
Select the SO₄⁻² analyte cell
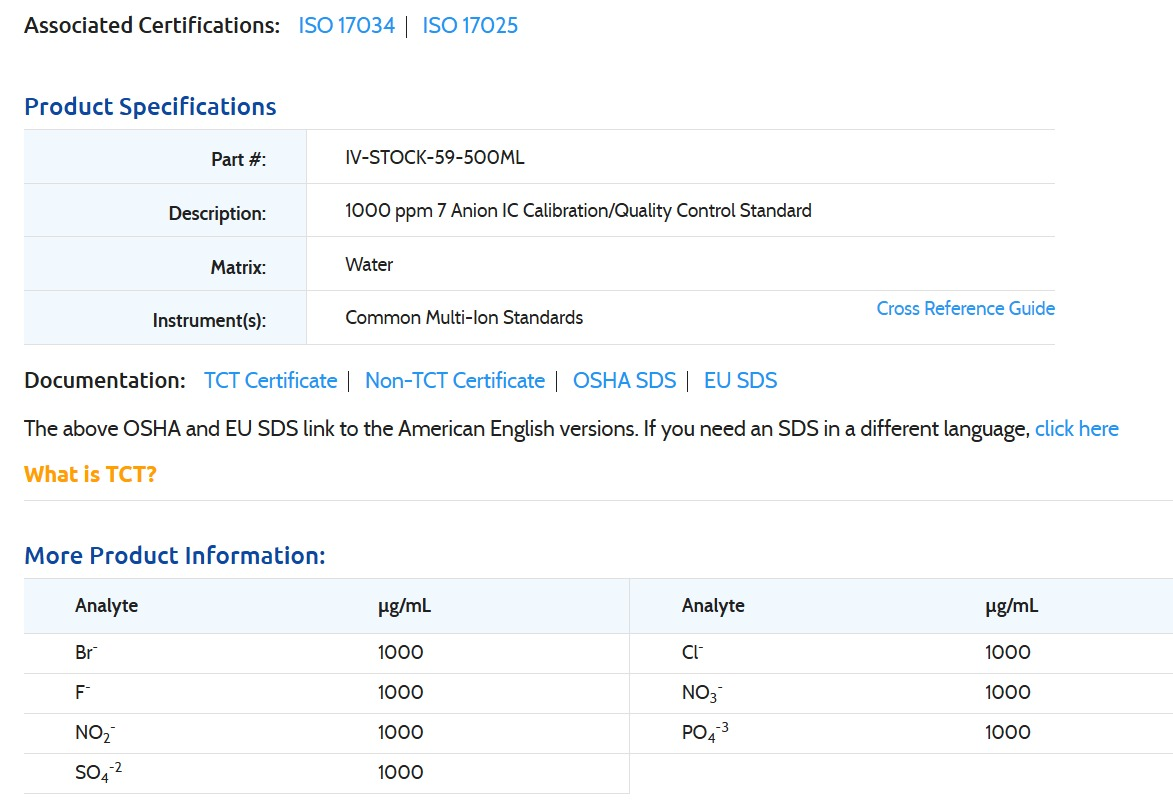98,773
